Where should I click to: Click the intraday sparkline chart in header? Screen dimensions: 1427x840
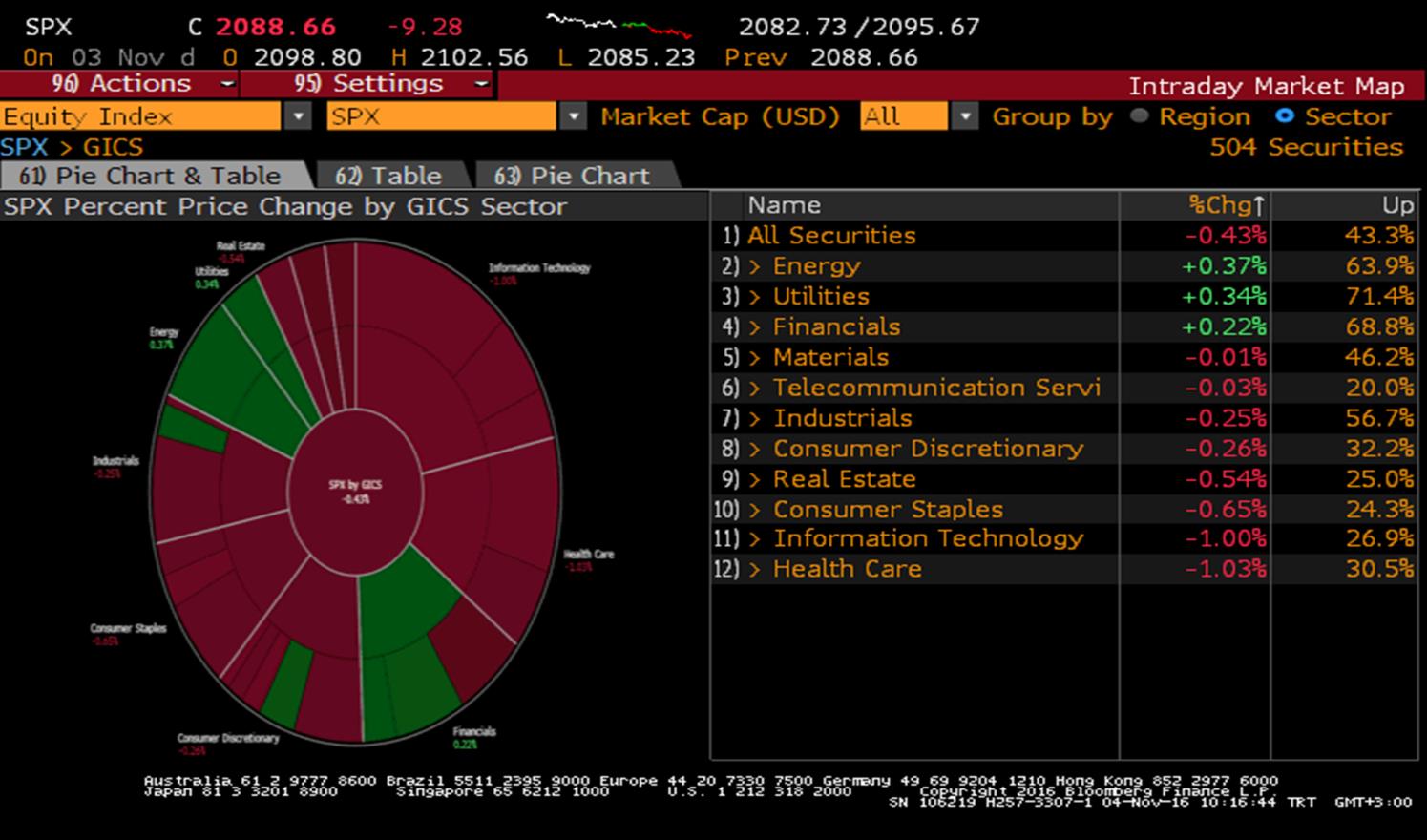point(618,26)
